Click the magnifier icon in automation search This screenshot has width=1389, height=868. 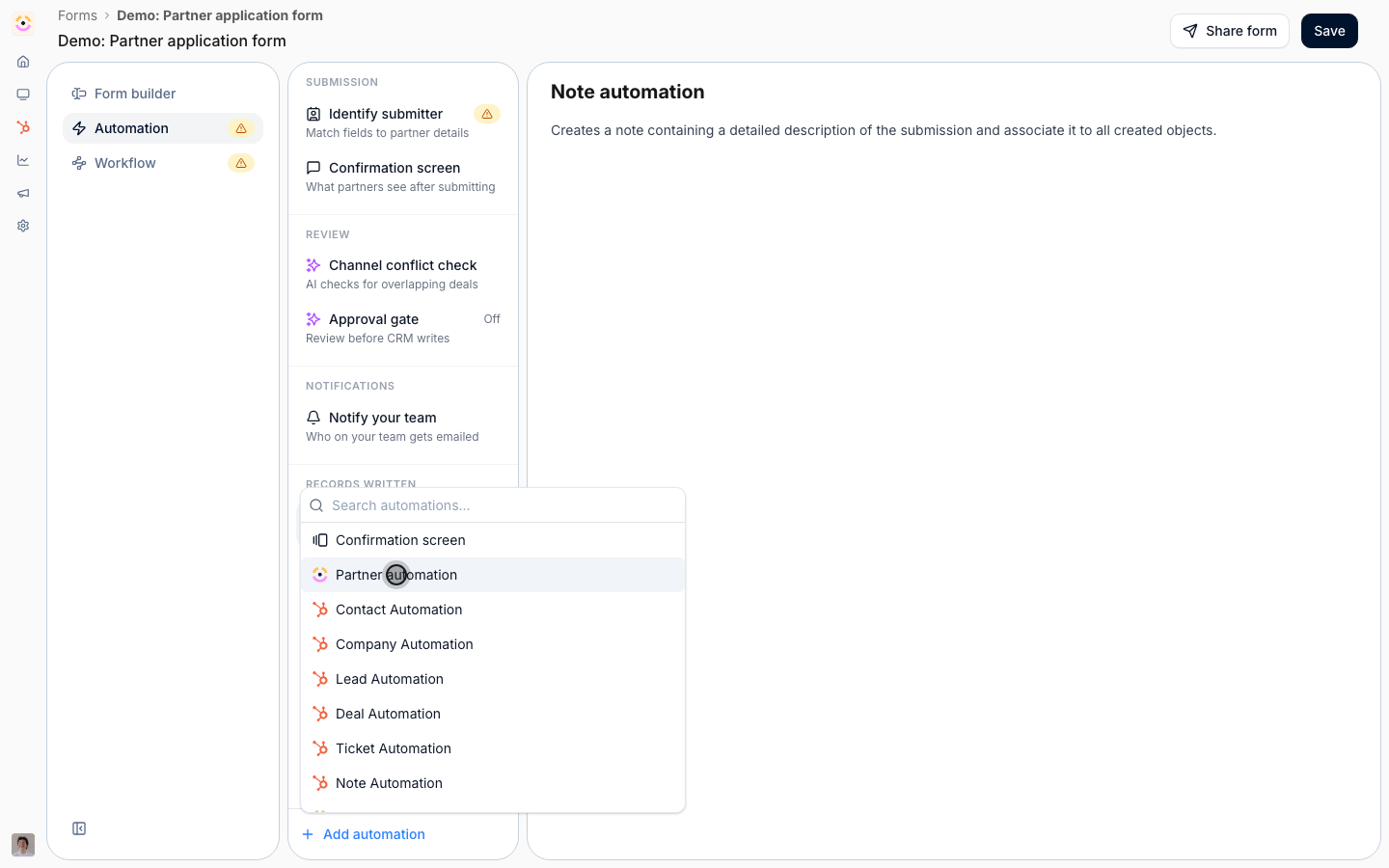point(316,505)
